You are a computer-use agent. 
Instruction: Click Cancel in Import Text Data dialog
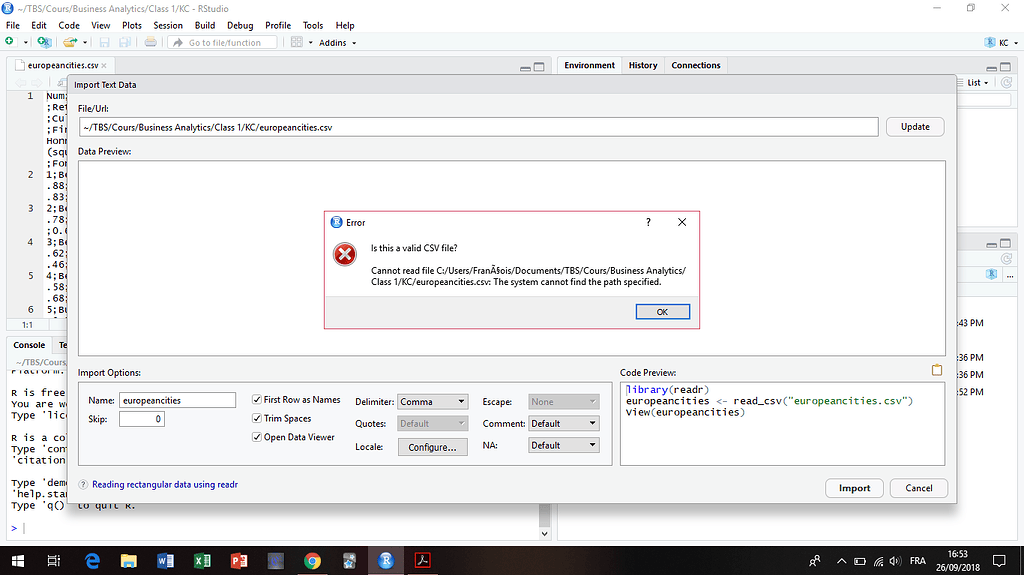(x=918, y=488)
